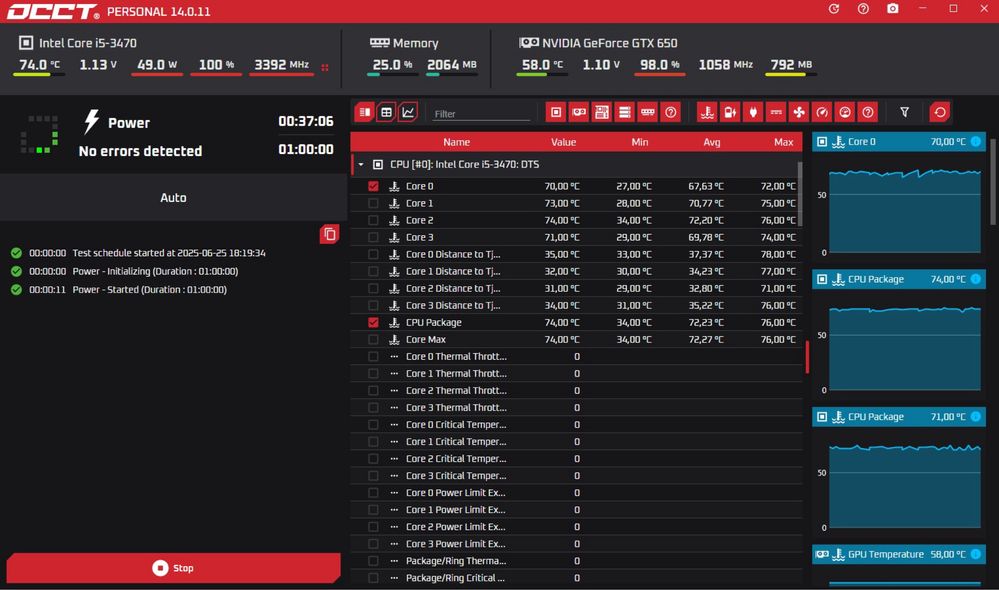Toggle the CPU sensor source filter

[556, 113]
